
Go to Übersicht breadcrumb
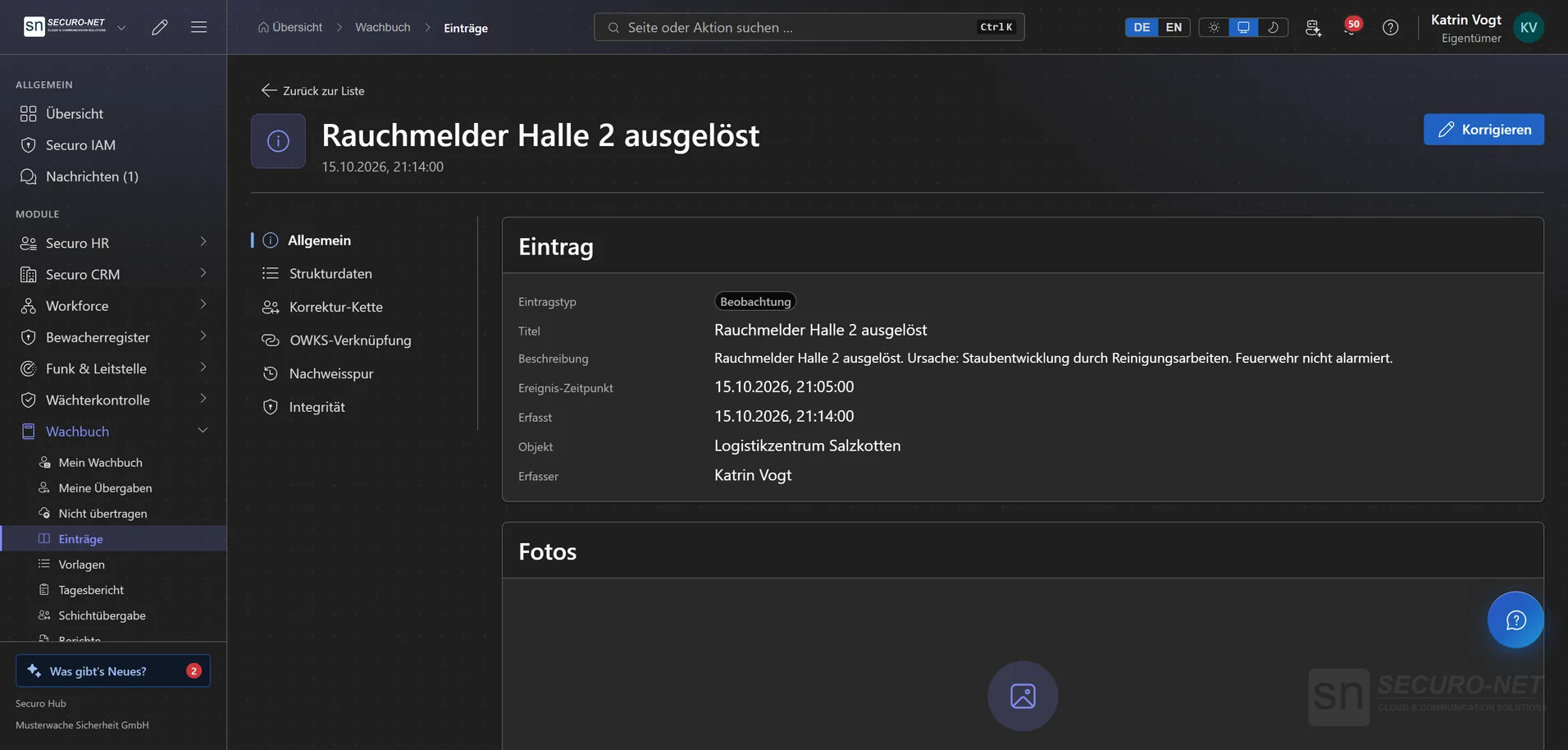290,27
